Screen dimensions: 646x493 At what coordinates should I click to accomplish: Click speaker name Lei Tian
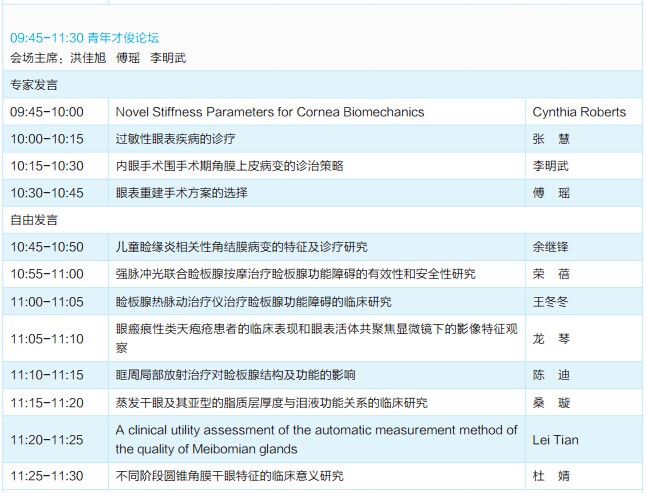click(x=555, y=440)
